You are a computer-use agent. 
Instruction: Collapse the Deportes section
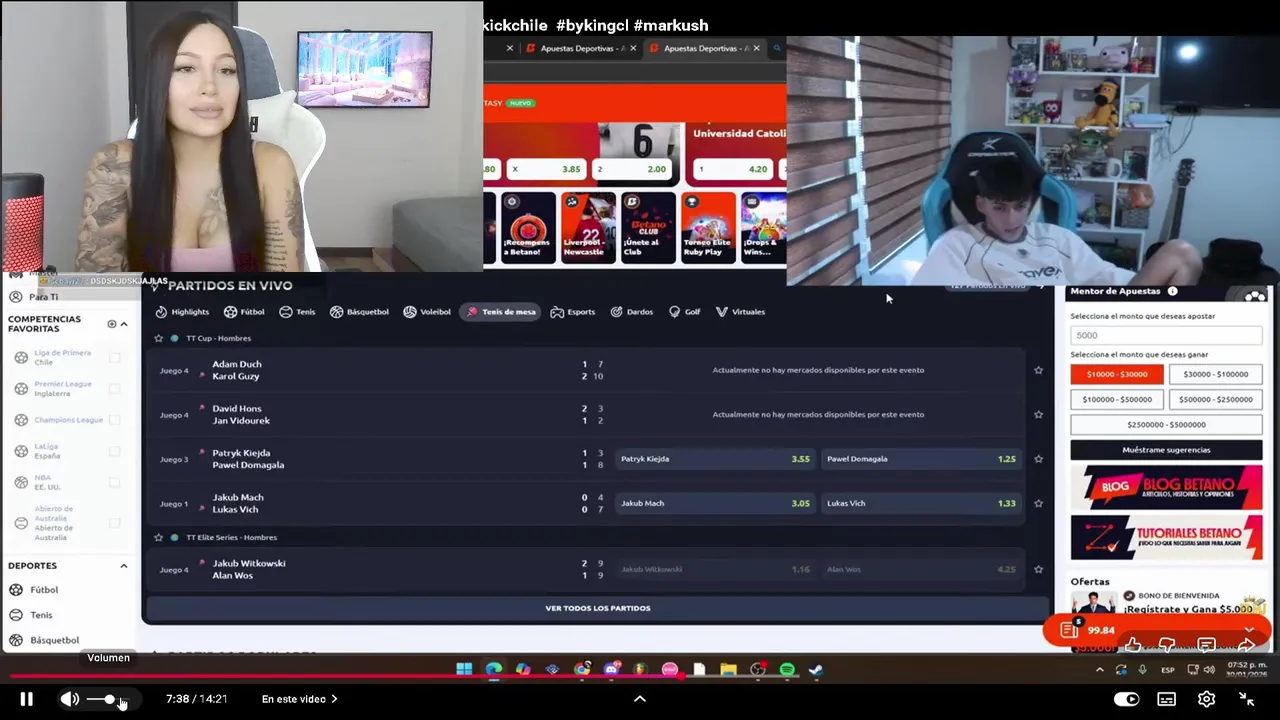point(124,566)
